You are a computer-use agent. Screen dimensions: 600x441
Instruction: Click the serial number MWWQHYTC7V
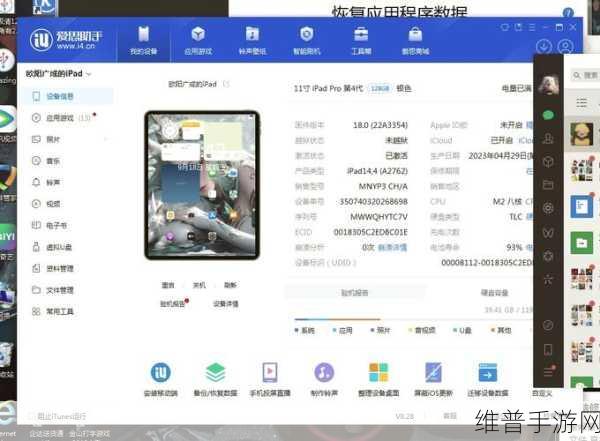click(379, 217)
